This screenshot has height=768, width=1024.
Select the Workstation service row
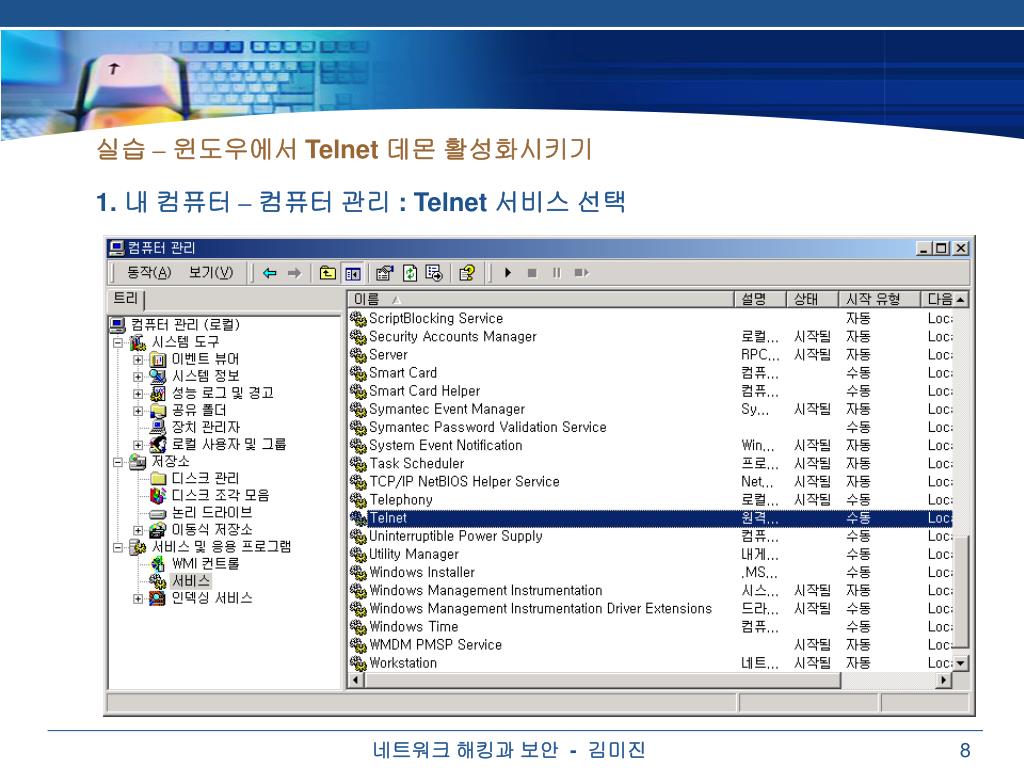pyautogui.click(x=650, y=663)
